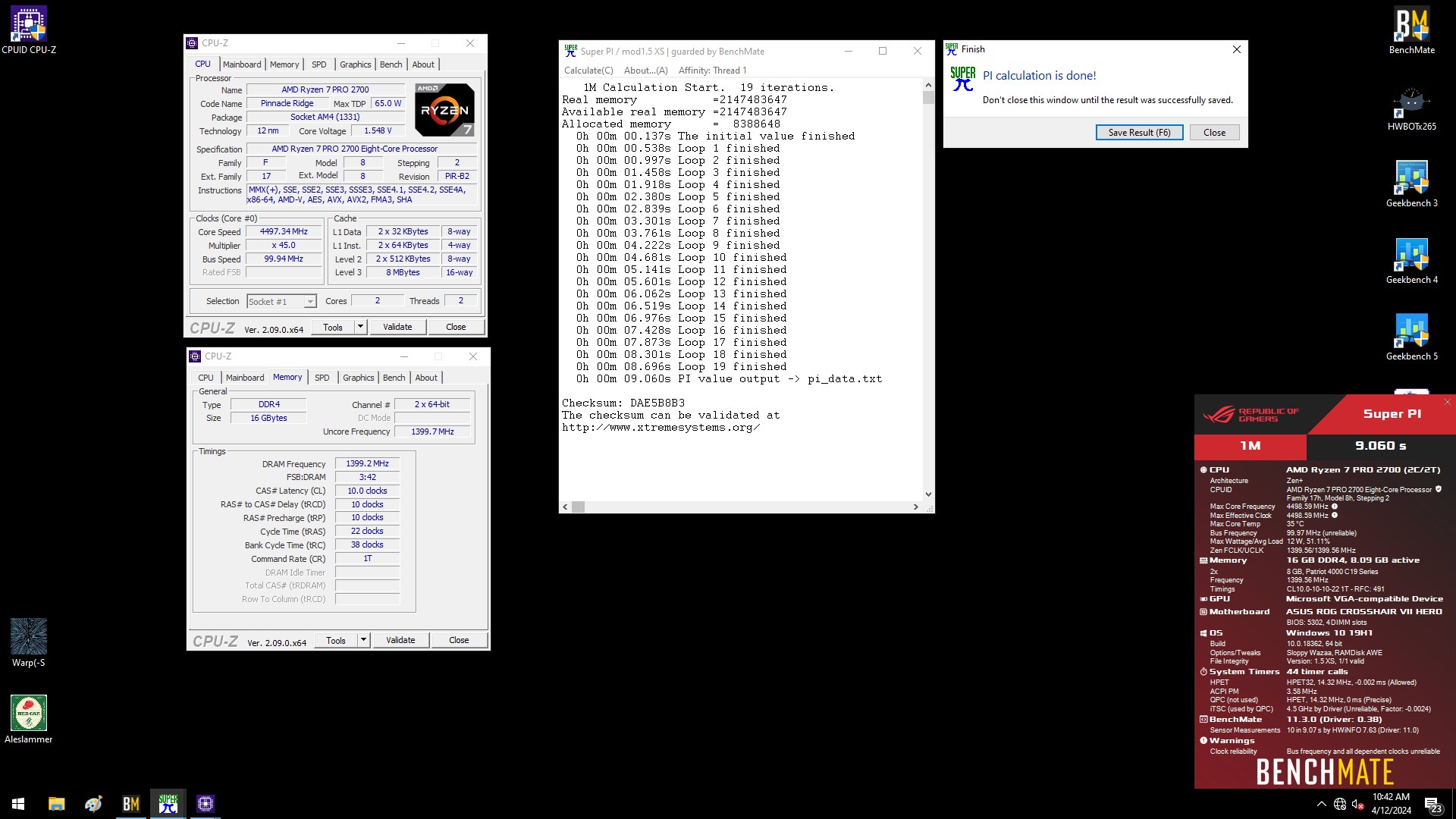The image size is (1456, 819).
Task: Open the Warp(-S desktop icon
Action: coord(29,643)
